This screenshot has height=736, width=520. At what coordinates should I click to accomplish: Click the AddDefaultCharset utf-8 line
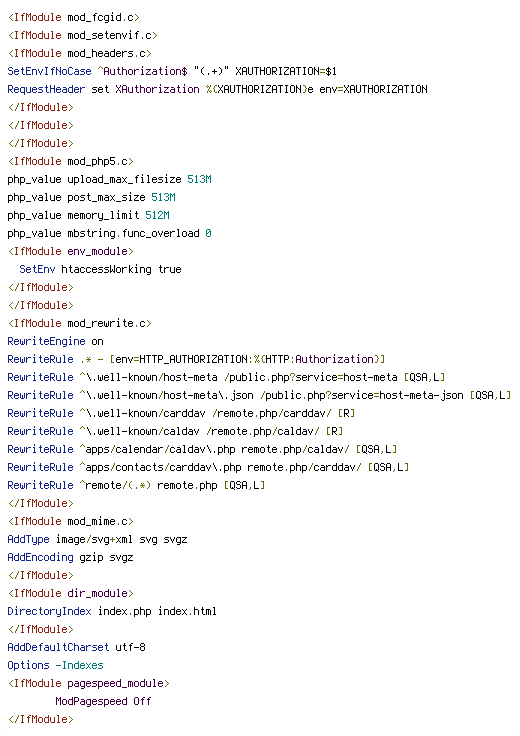click(x=76, y=647)
